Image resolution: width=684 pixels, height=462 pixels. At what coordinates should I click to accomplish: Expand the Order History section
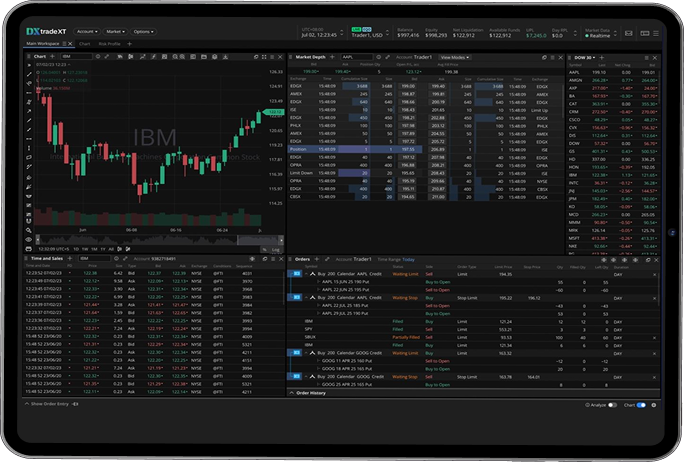point(308,393)
